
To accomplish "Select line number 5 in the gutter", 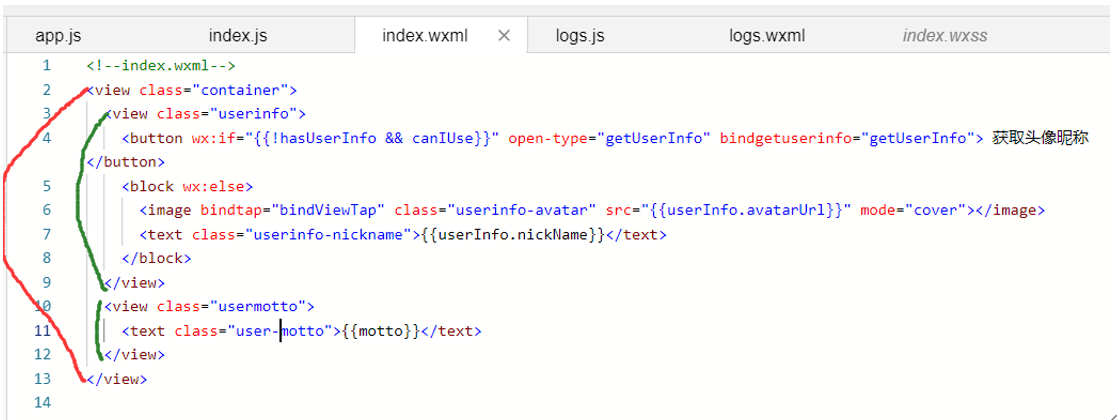I will 46,186.
